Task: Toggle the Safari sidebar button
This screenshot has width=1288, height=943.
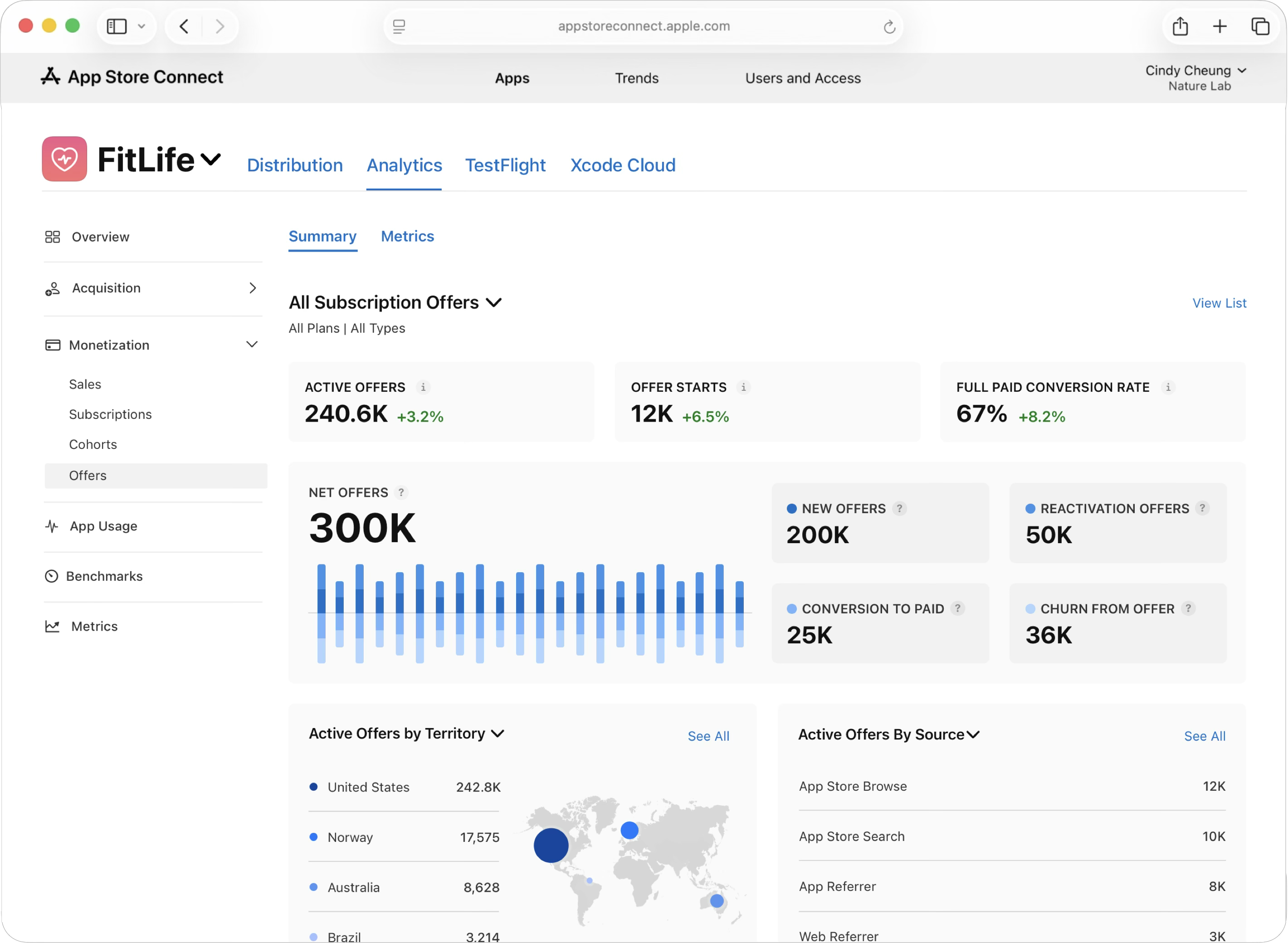Action: (117, 26)
